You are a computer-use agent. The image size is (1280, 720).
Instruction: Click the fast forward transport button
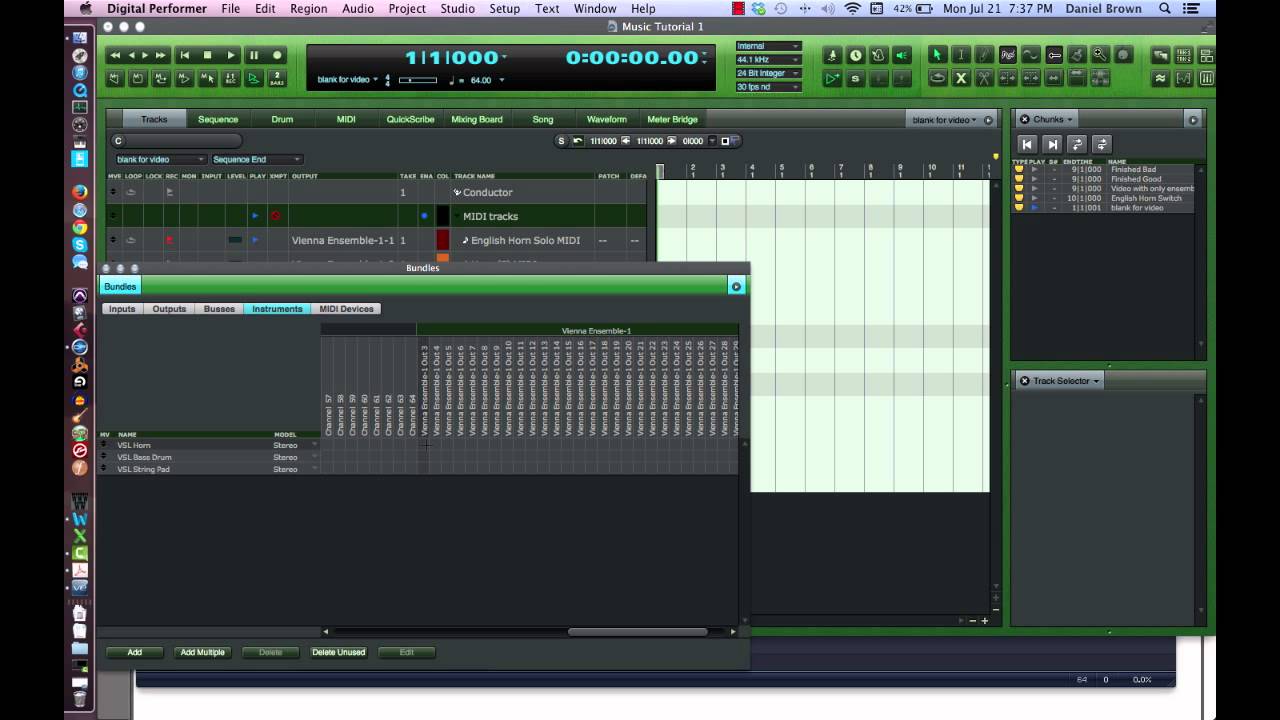tap(159, 55)
